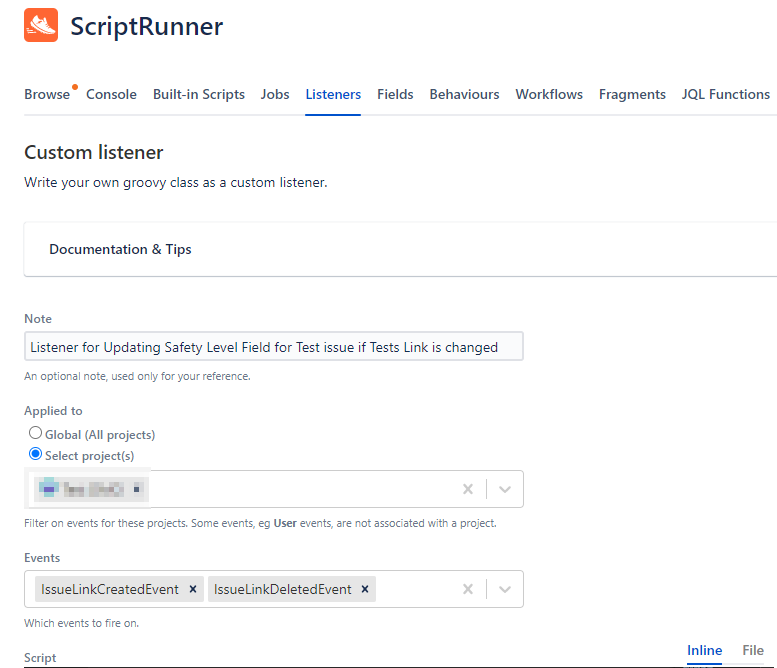Click the 'Filter on events' help text
This screenshot has height=668, width=777.
click(x=260, y=523)
